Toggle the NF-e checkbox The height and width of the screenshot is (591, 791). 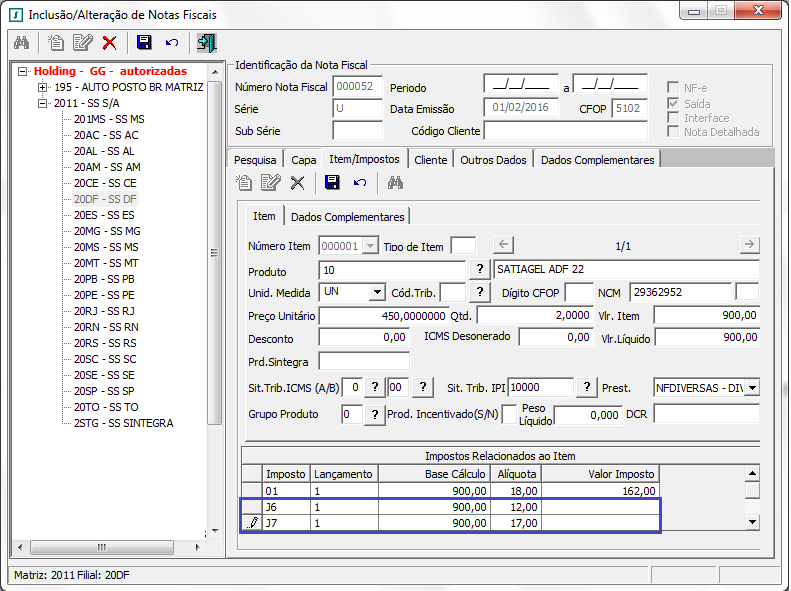tap(674, 88)
